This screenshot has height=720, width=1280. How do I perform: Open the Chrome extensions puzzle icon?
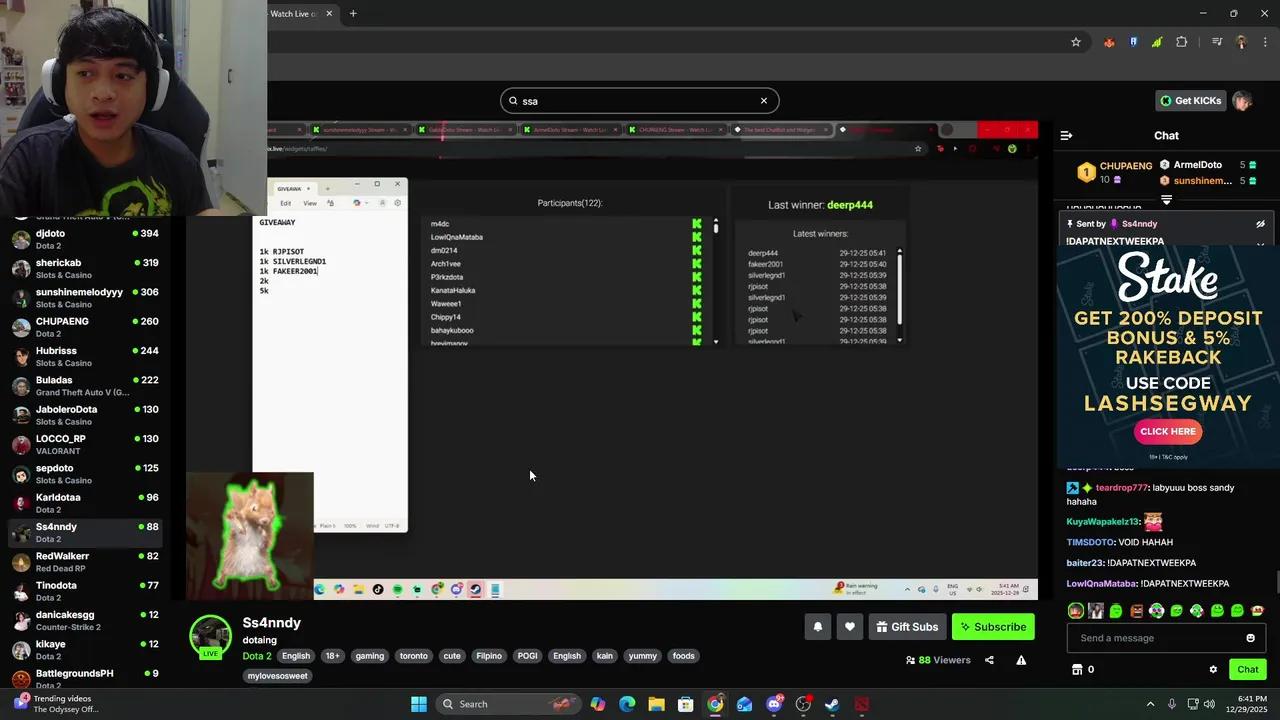[x=1182, y=42]
